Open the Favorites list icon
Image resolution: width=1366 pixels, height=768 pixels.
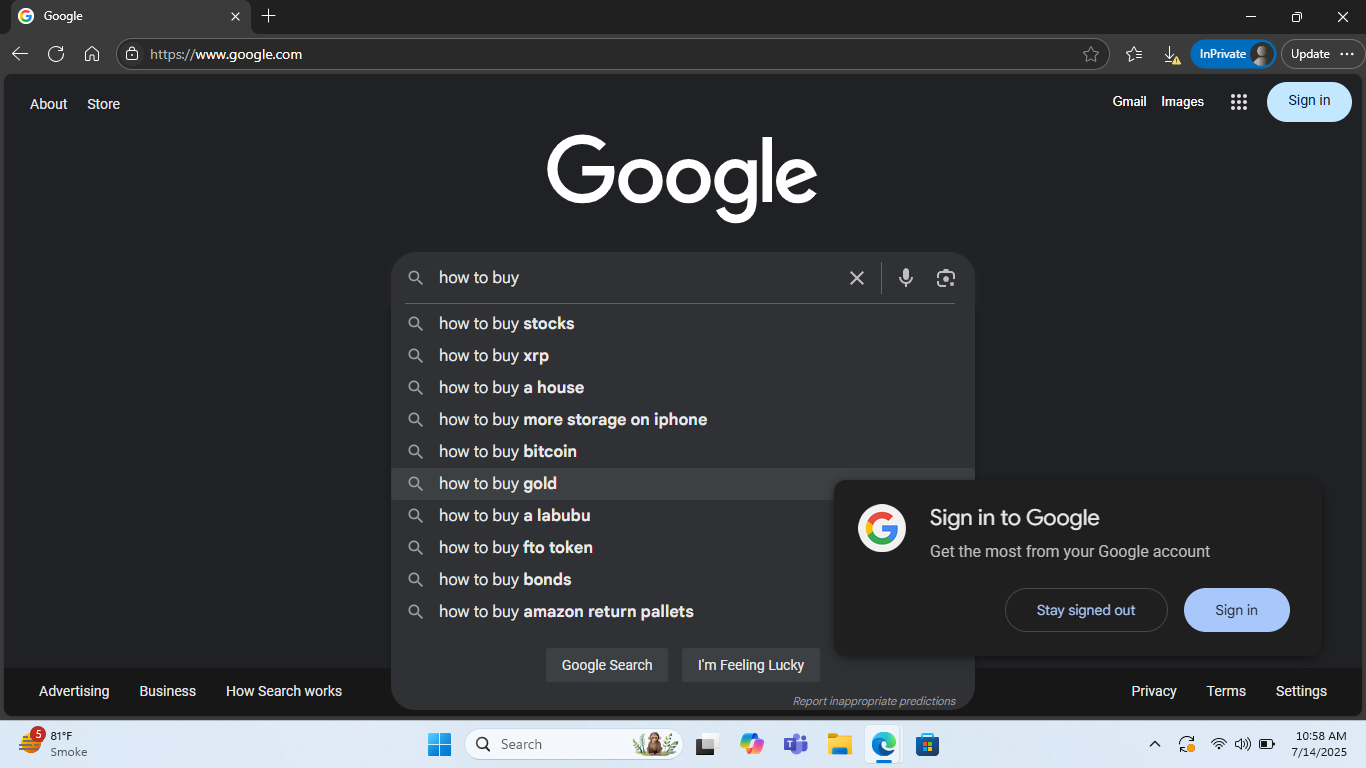click(x=1134, y=54)
